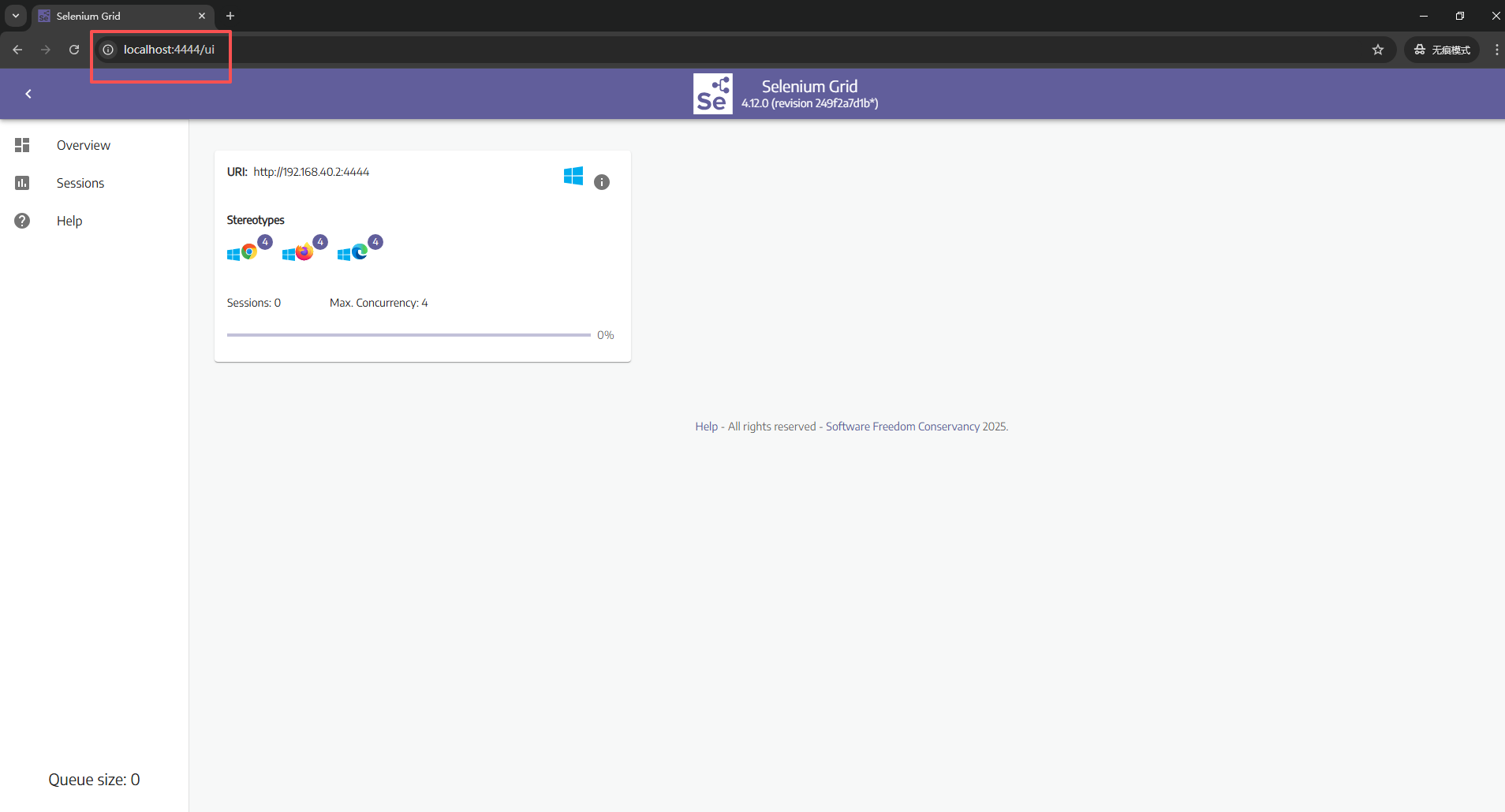
Task: Reload the page
Action: 74,50
